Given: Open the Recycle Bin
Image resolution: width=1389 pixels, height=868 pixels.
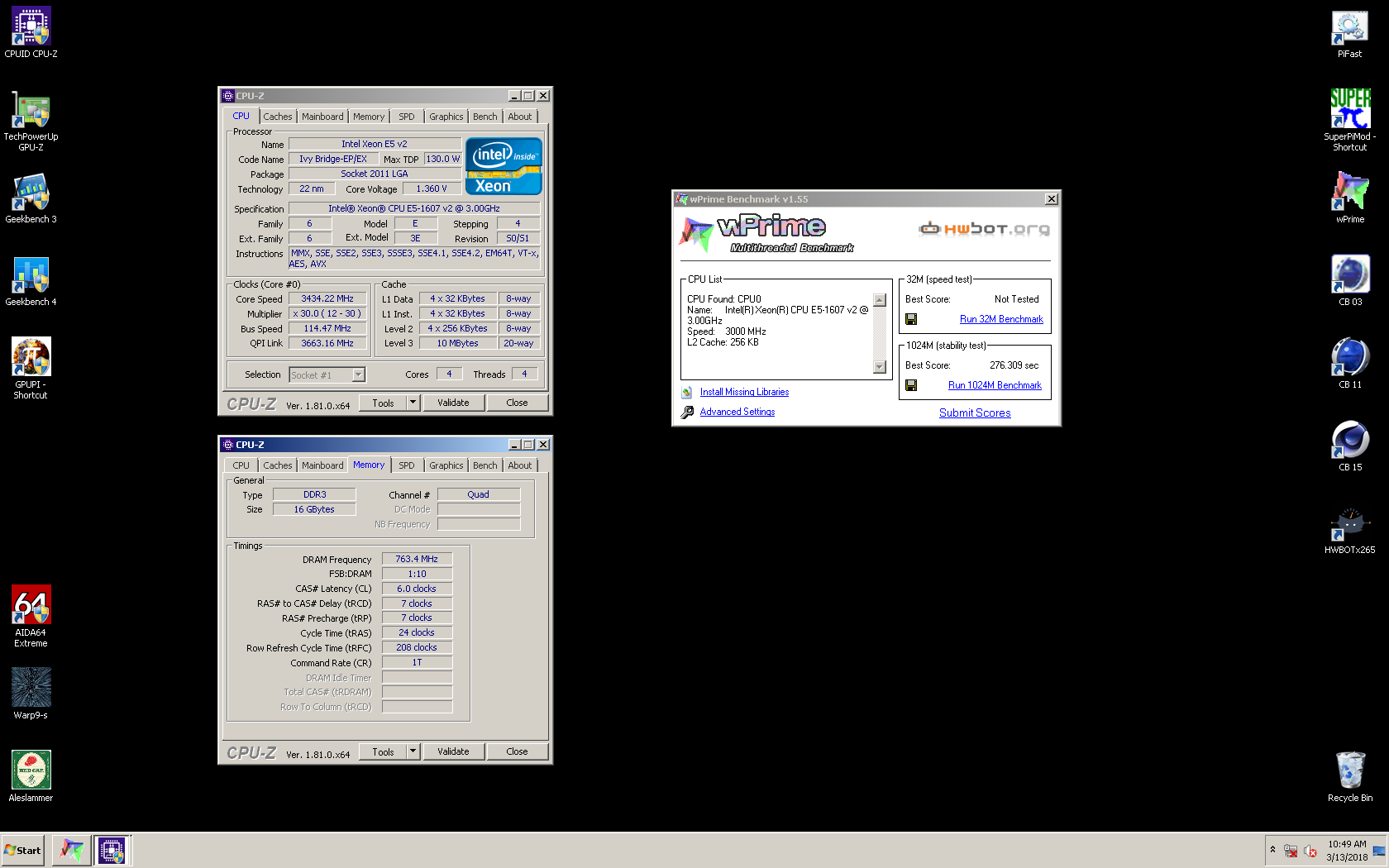Looking at the screenshot, I should 1350,777.
